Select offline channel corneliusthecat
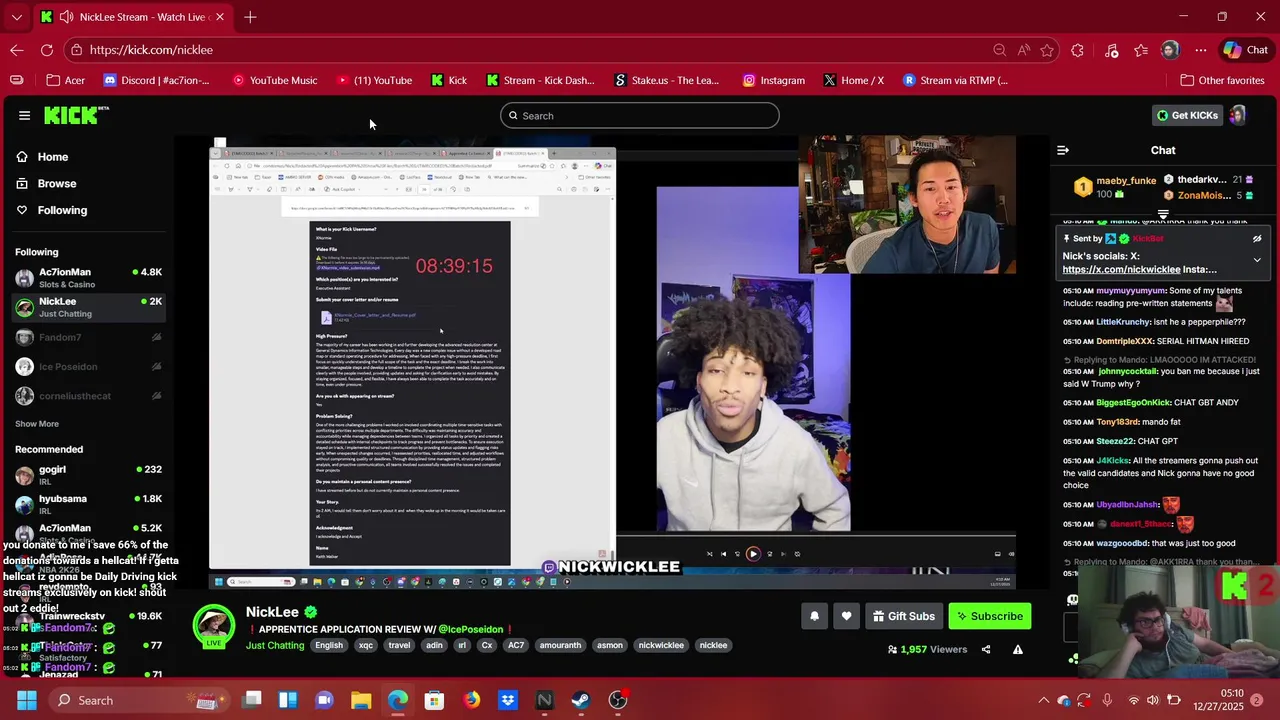Screen dimensions: 1280x720 click(x=88, y=396)
